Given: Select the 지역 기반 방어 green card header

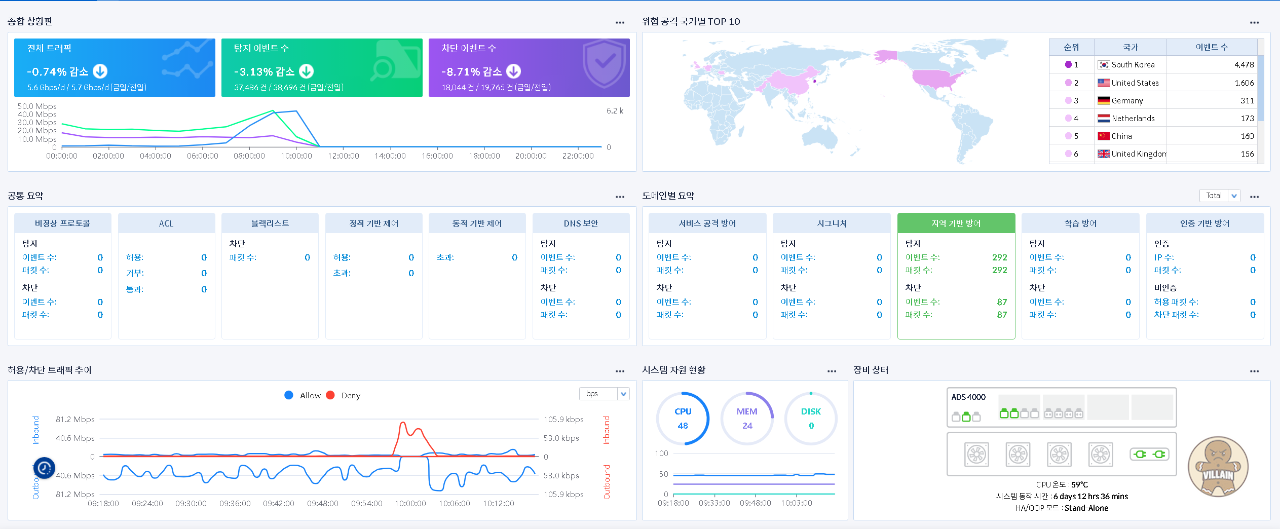Looking at the screenshot, I should 956,223.
